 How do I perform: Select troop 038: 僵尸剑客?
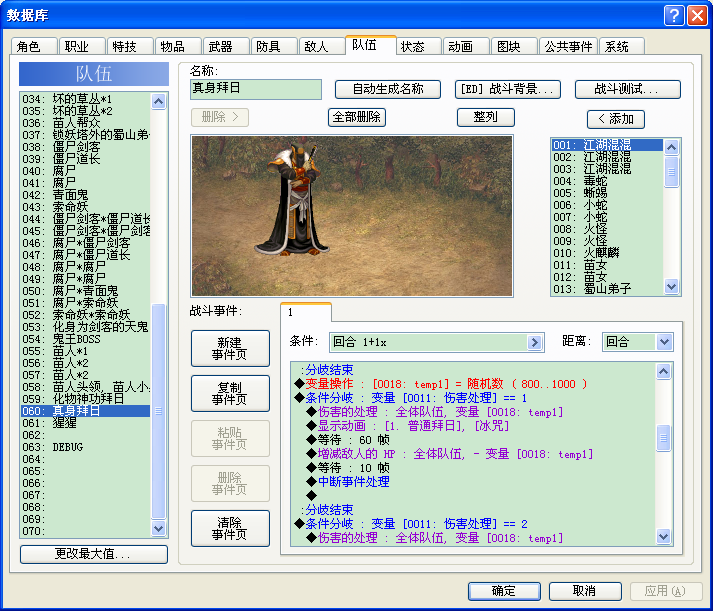point(85,147)
